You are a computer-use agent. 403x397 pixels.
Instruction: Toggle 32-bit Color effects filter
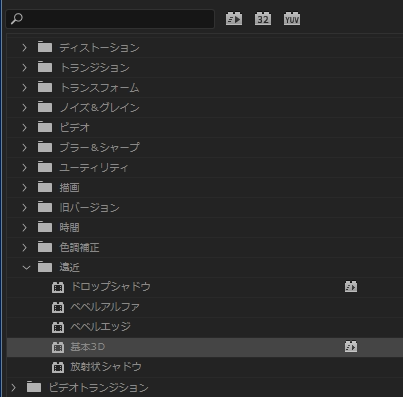coord(263,19)
